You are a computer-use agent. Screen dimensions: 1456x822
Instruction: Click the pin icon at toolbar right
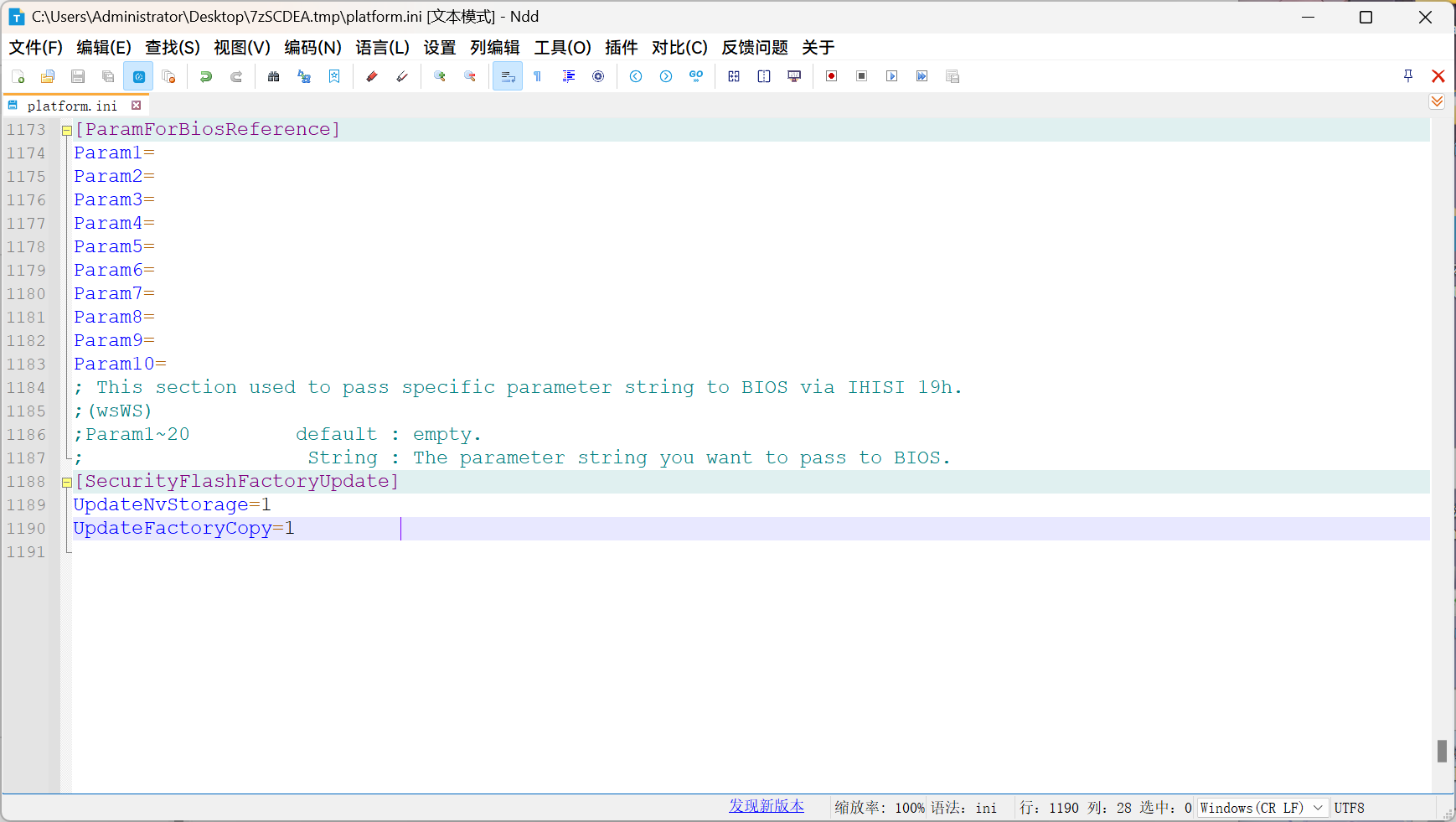pos(1408,76)
